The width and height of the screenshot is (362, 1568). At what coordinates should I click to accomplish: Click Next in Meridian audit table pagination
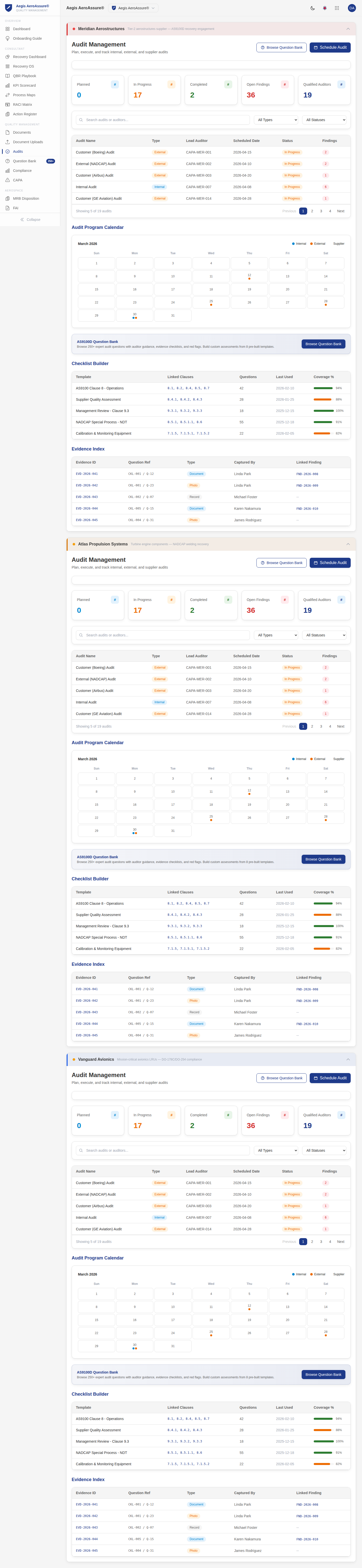(x=341, y=211)
